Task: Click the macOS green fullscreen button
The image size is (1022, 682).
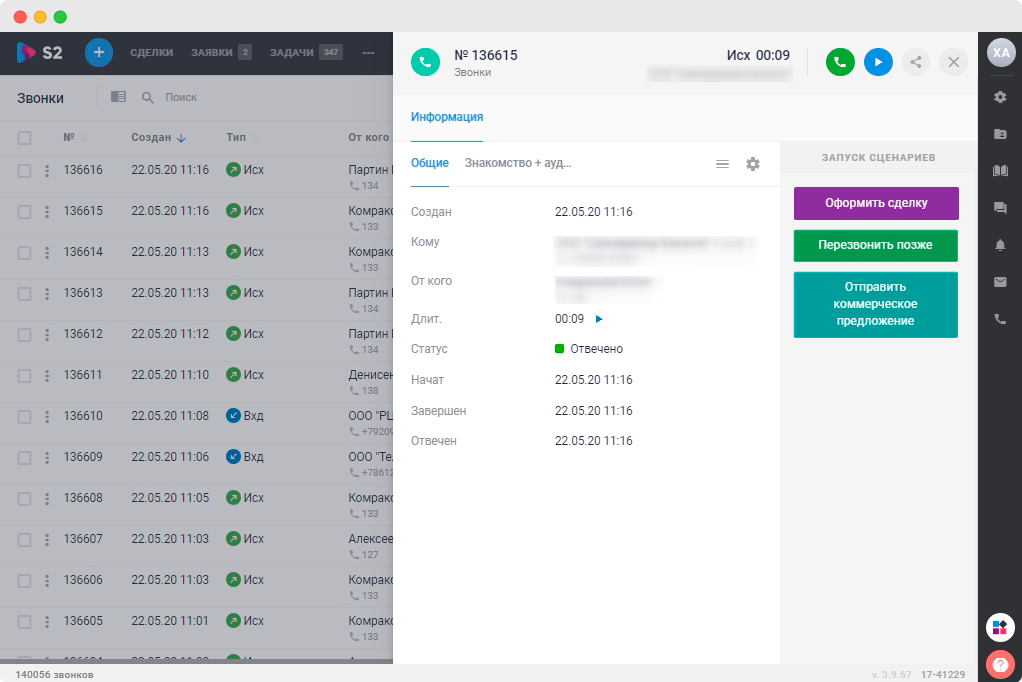Action: [x=60, y=17]
